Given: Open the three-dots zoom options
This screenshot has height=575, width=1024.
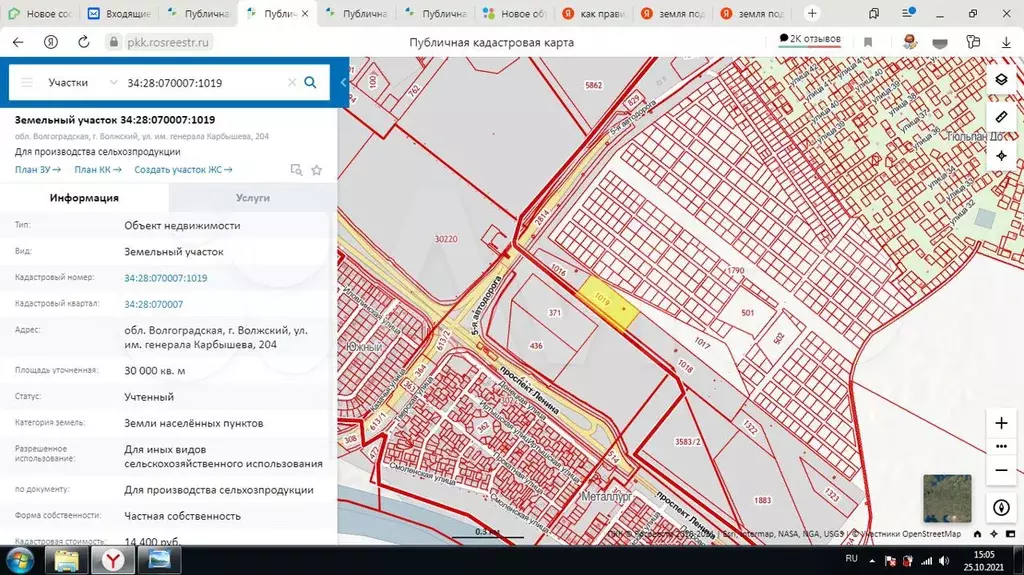Looking at the screenshot, I should click(x=1001, y=447).
